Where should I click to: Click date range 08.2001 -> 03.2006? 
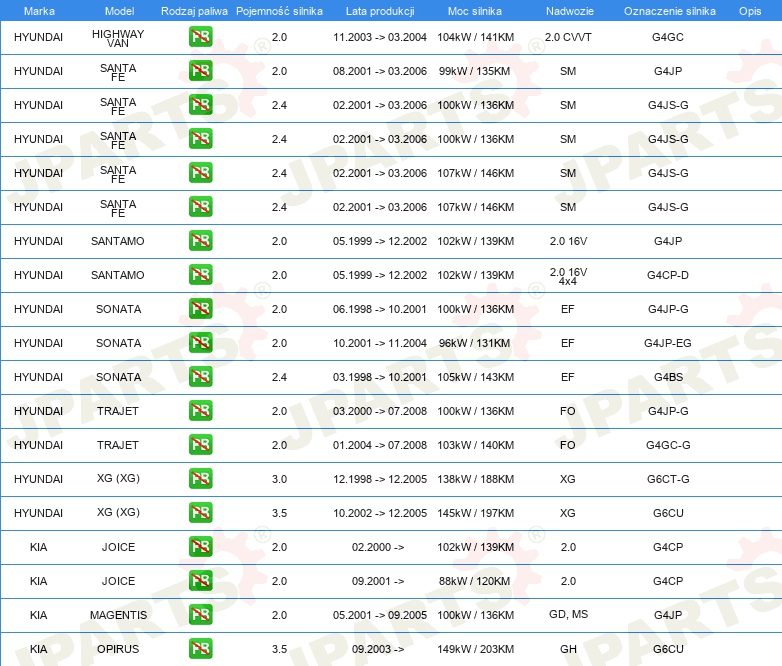coord(380,71)
